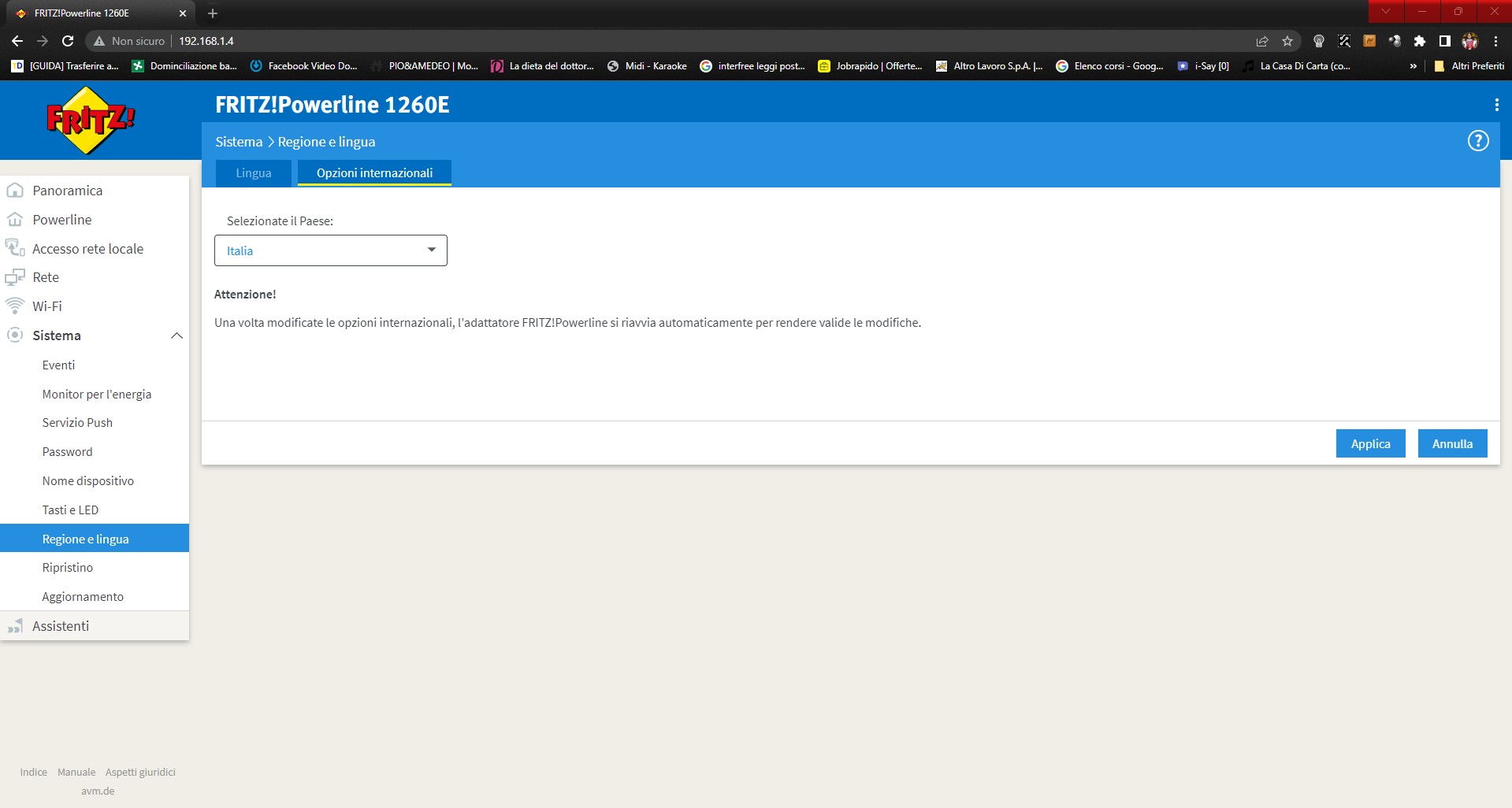Select the Opzioni internazionali tab
This screenshot has height=808, width=1512.
374,173
